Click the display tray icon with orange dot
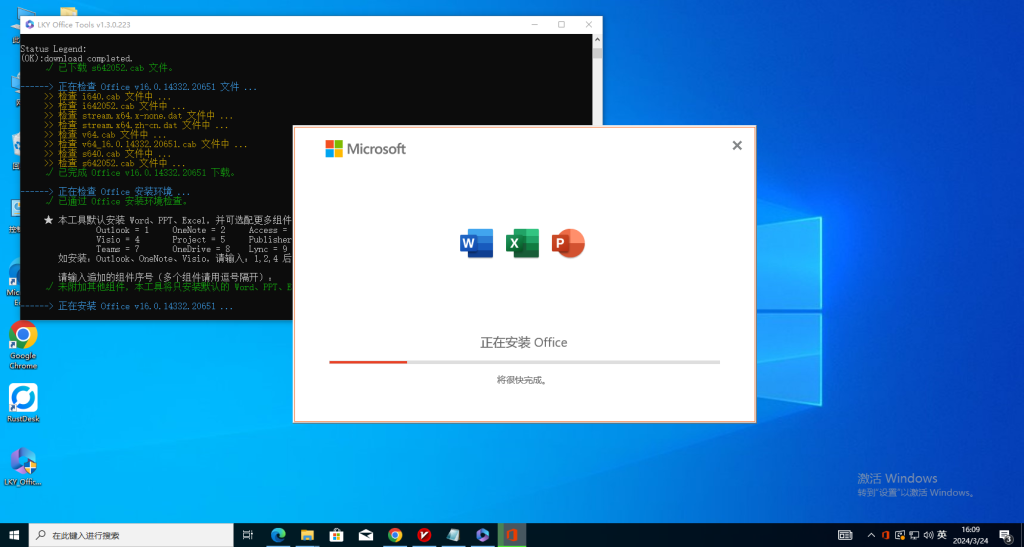This screenshot has height=547, width=1024. [900, 535]
